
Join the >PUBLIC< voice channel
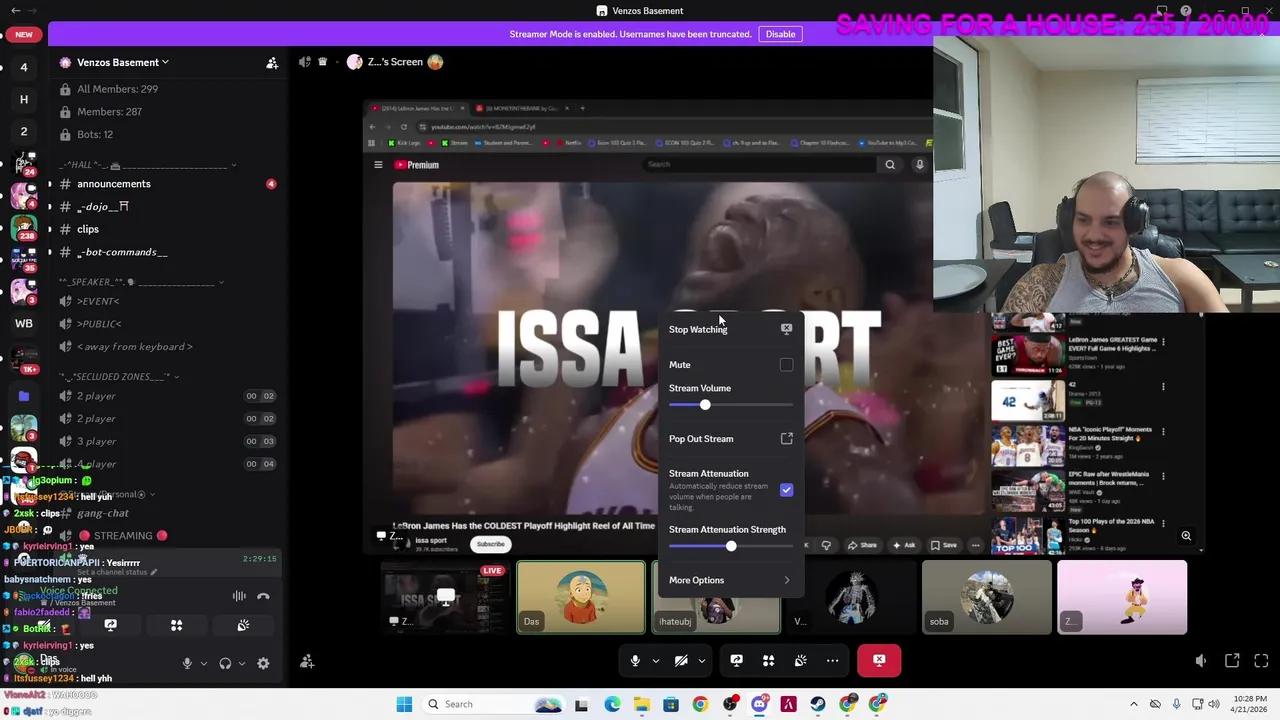pos(166,324)
